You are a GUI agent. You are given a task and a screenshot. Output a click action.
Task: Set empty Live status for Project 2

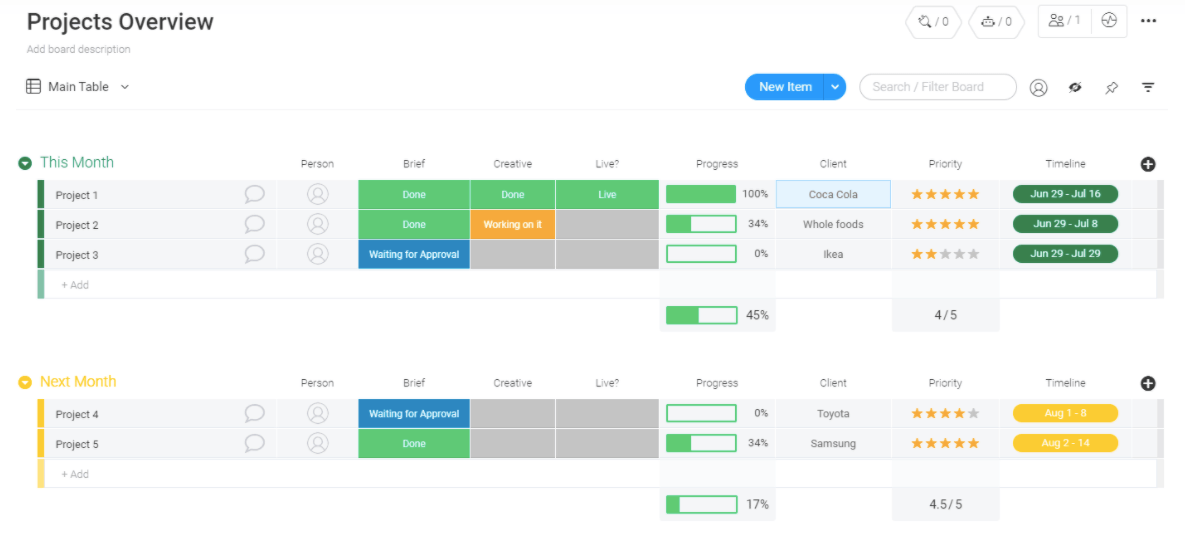coord(608,224)
